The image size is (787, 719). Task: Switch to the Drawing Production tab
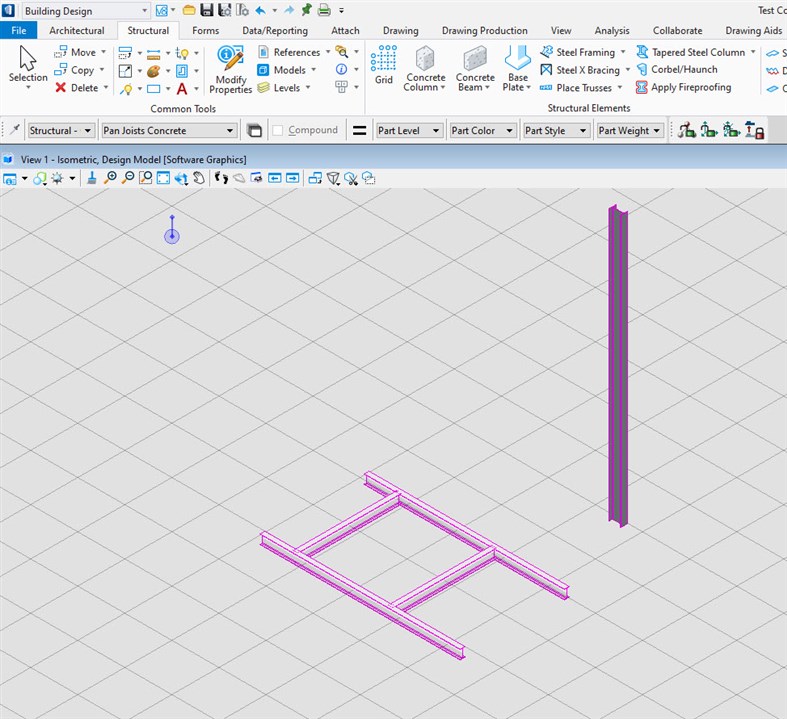click(x=484, y=30)
